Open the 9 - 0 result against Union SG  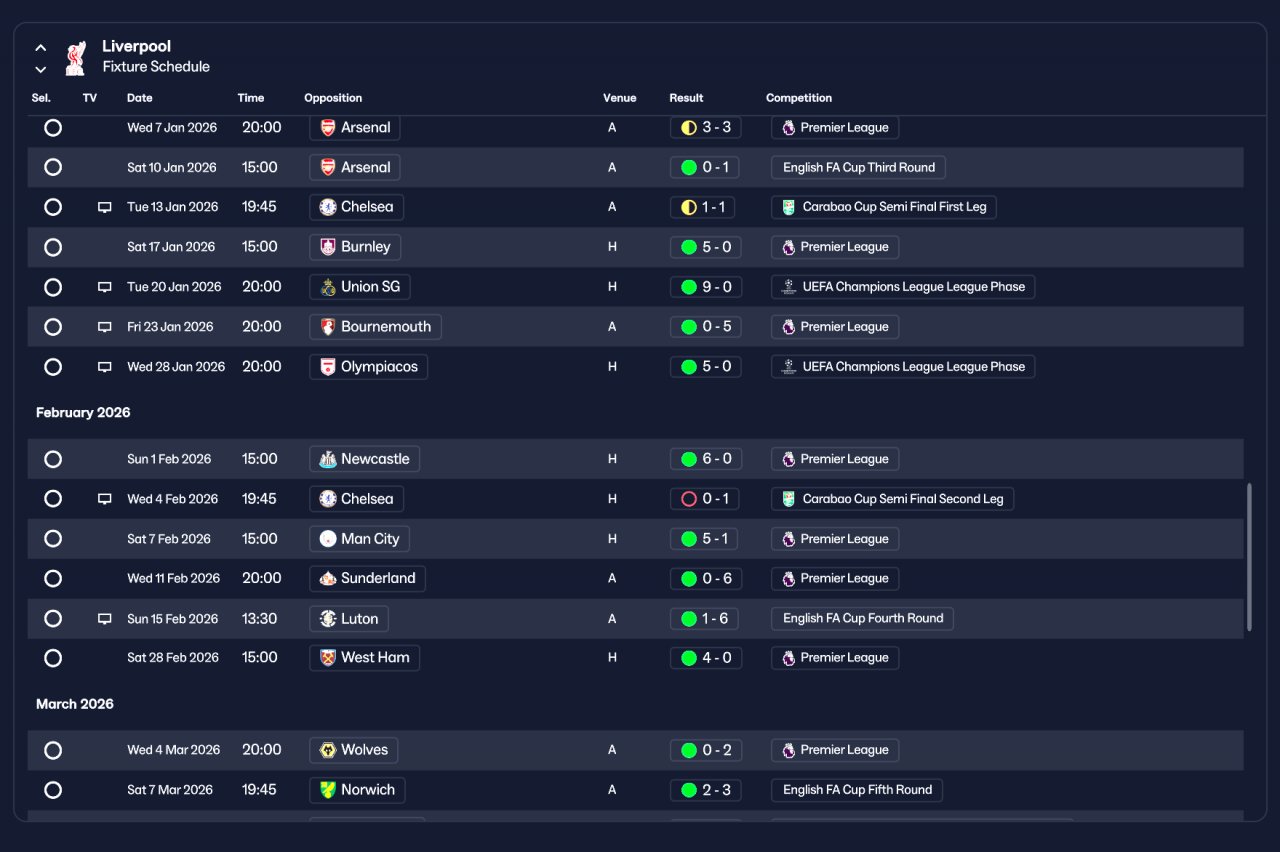(x=706, y=287)
